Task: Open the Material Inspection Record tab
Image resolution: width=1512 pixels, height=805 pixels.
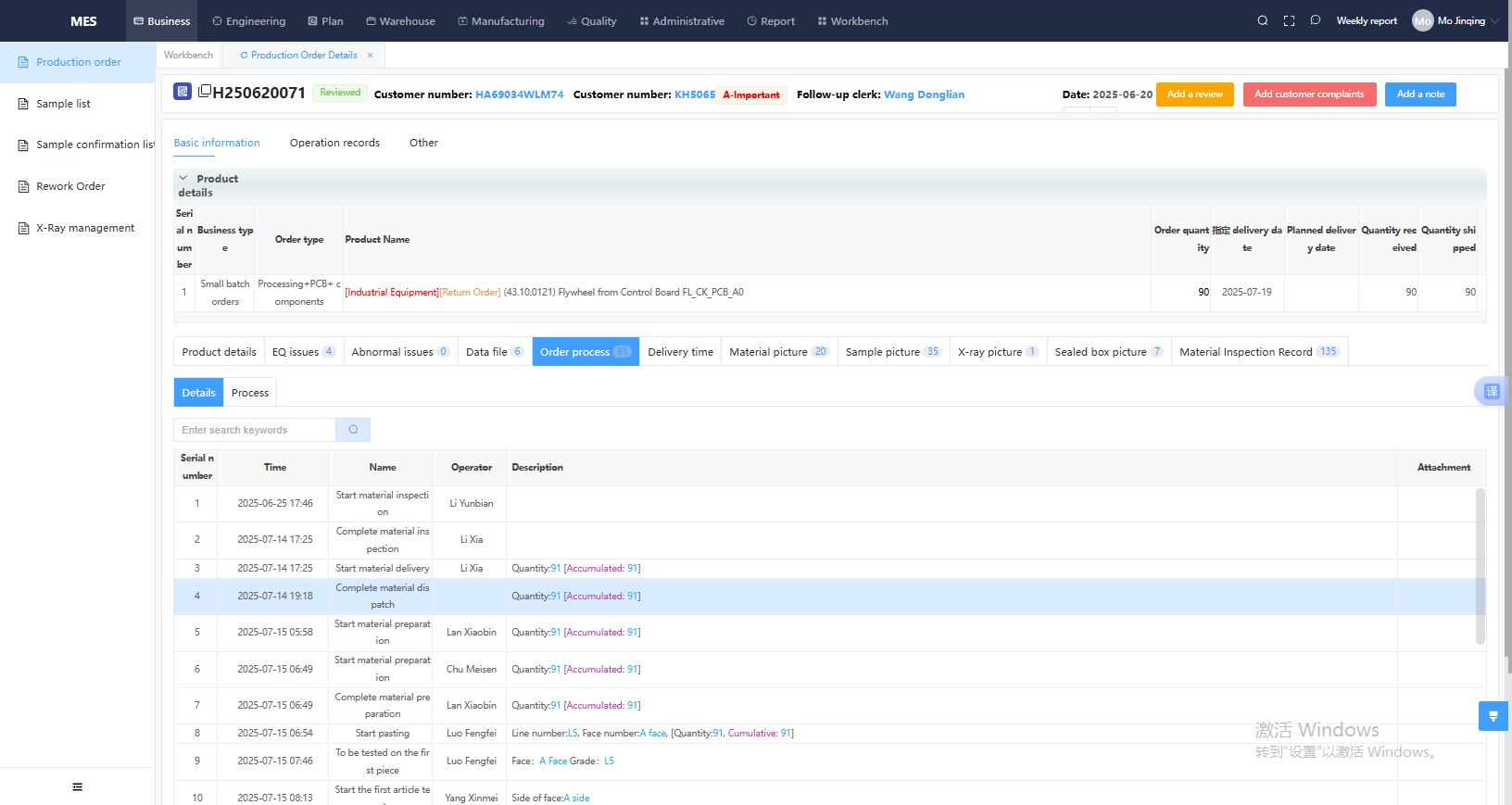Action: pos(1257,352)
